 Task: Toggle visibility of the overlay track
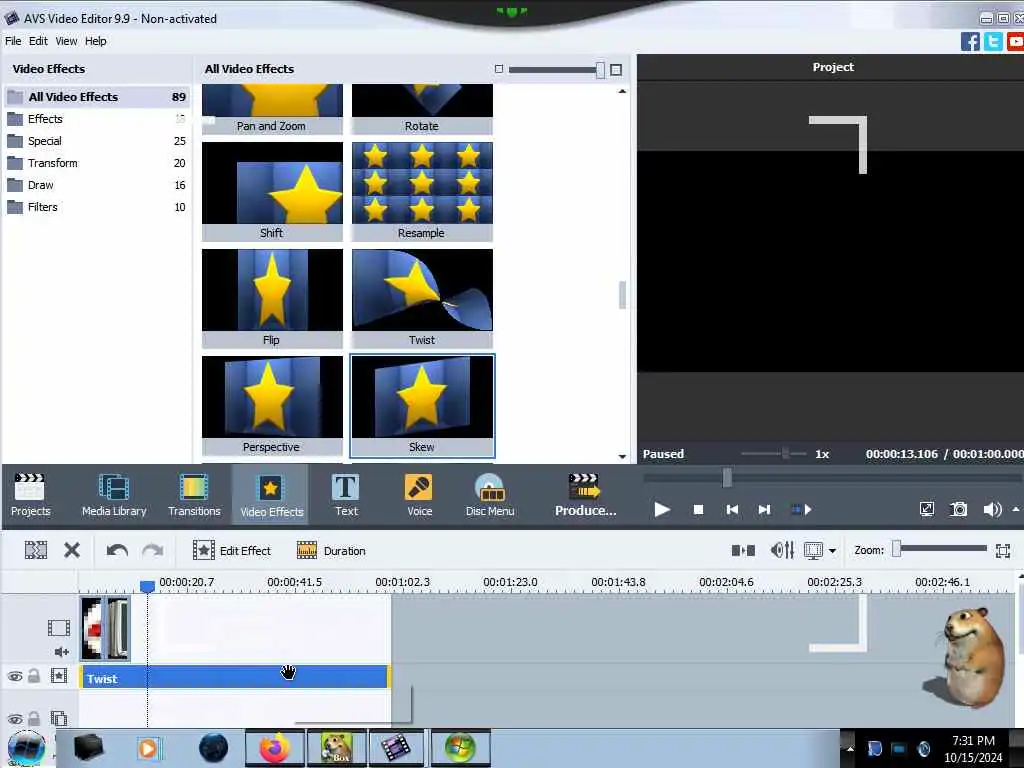[x=15, y=719]
